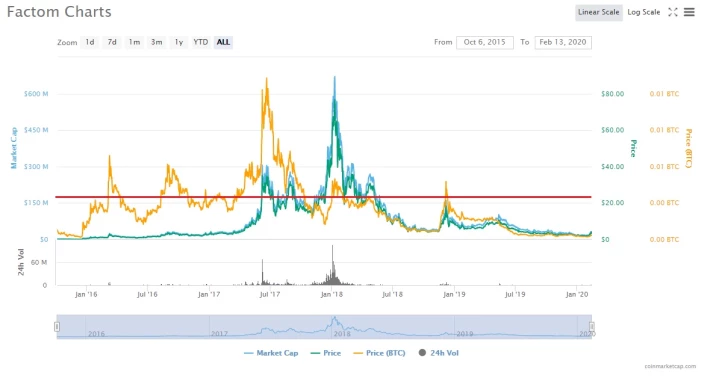Click the Jul '17 axis label

point(270,294)
